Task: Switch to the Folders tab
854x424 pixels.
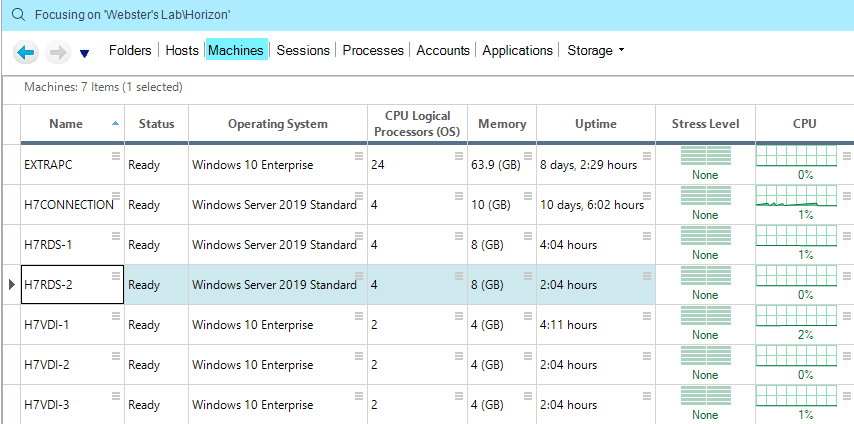Action: 130,50
